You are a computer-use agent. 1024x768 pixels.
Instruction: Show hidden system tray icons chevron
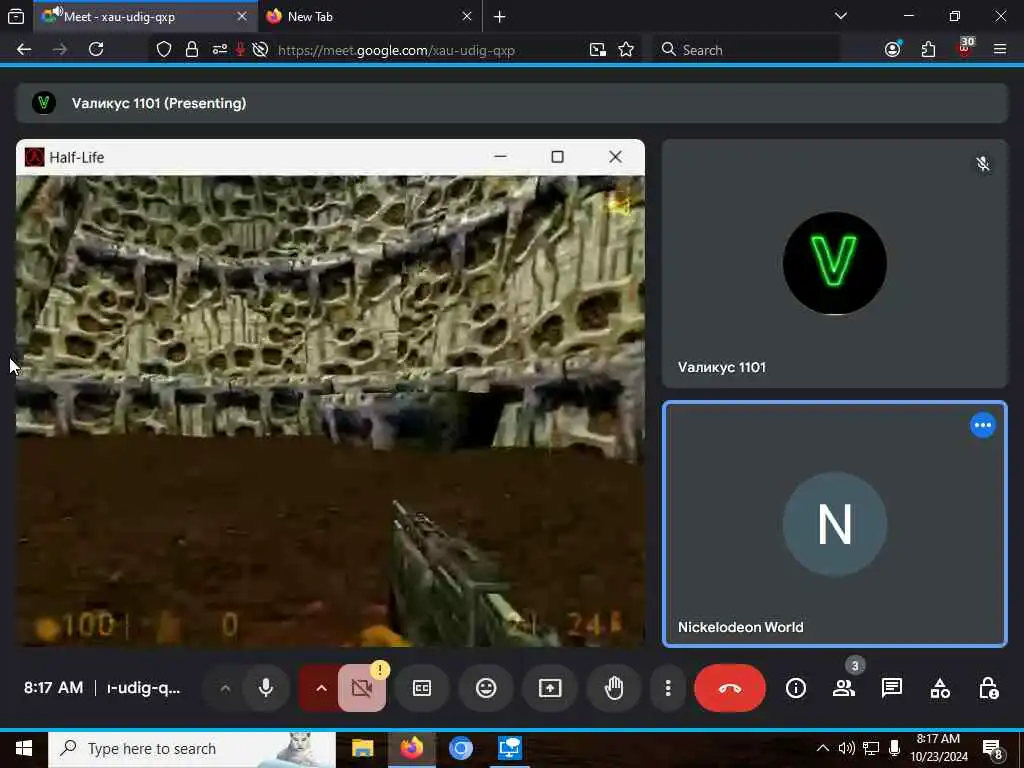pyautogui.click(x=823, y=748)
